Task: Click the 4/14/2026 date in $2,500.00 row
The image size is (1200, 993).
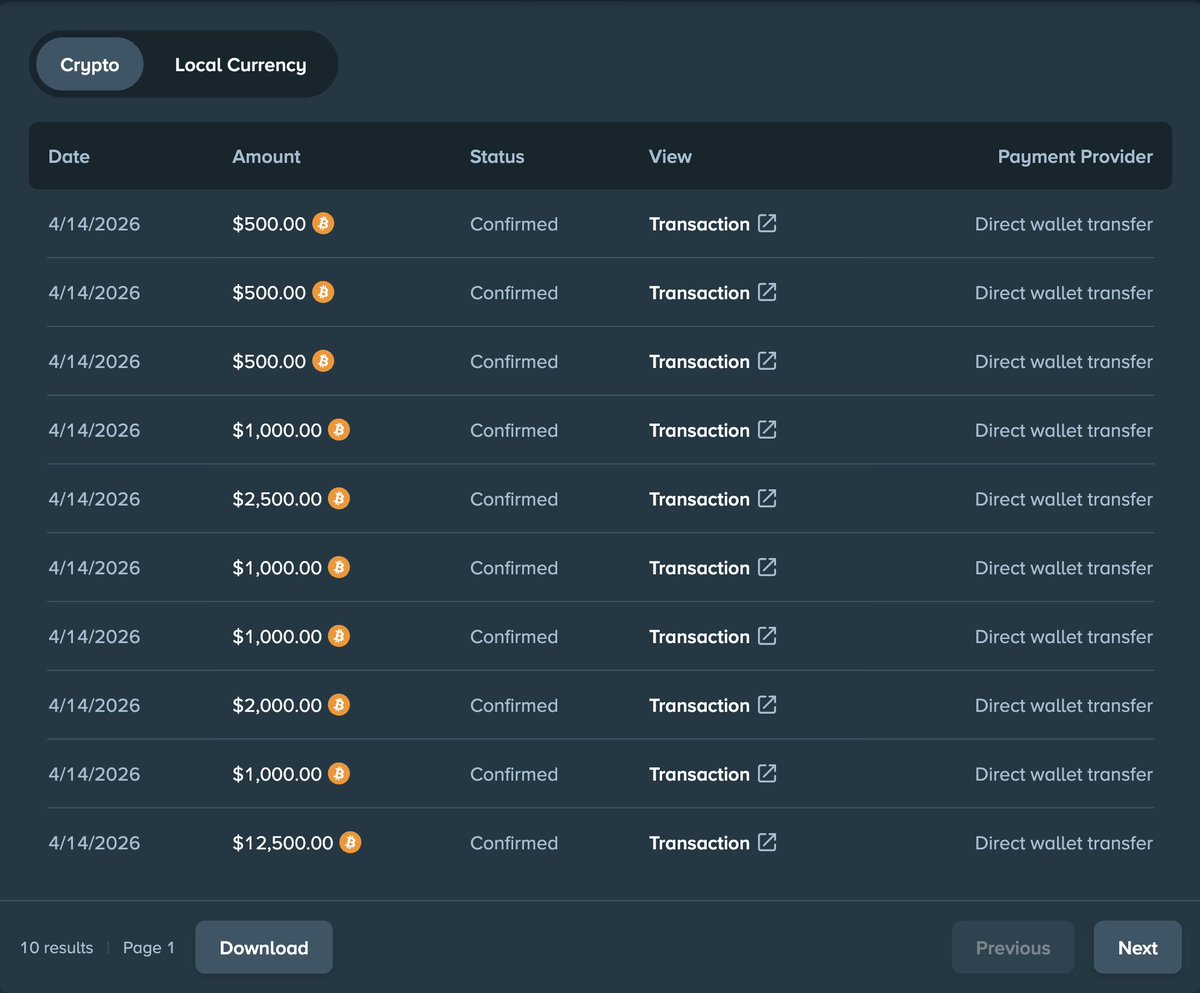Action: (94, 499)
